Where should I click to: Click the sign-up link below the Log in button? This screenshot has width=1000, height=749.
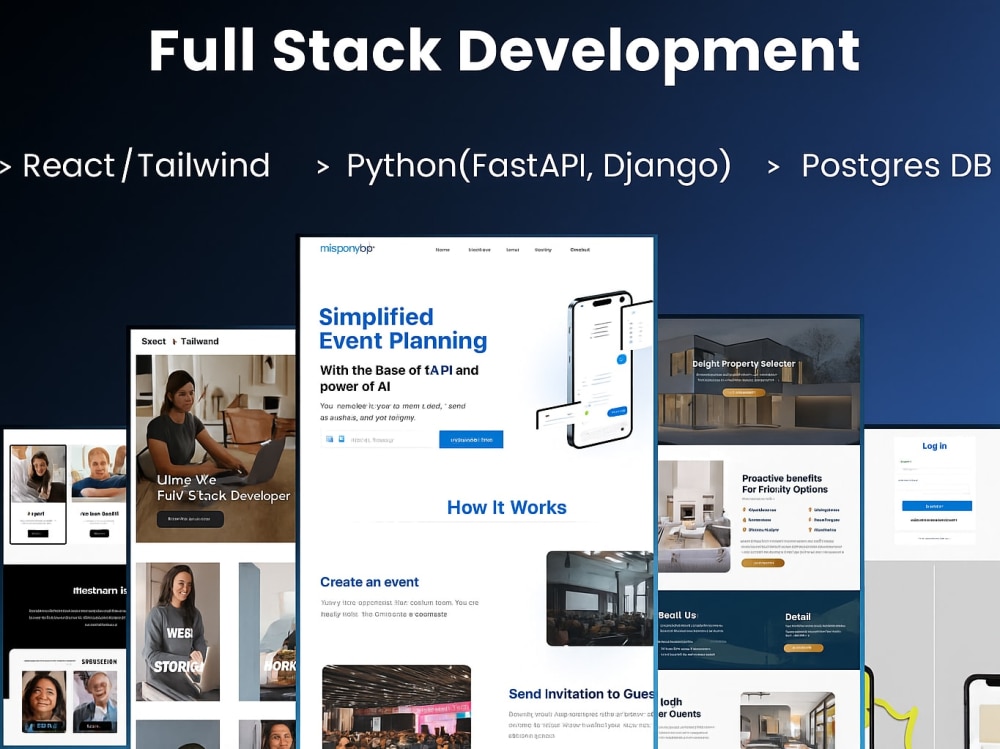point(934,519)
